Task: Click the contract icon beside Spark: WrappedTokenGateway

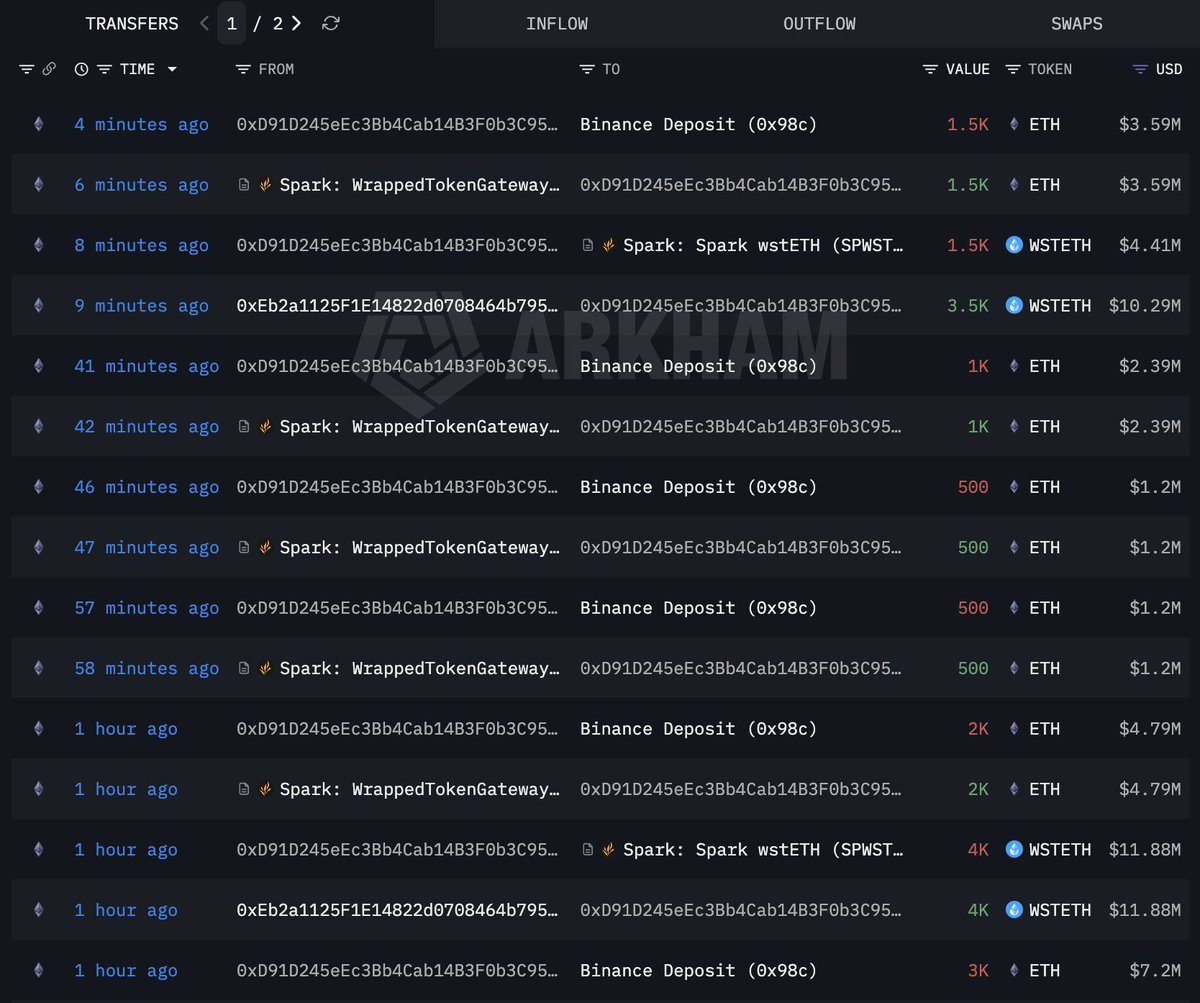Action: [244, 184]
